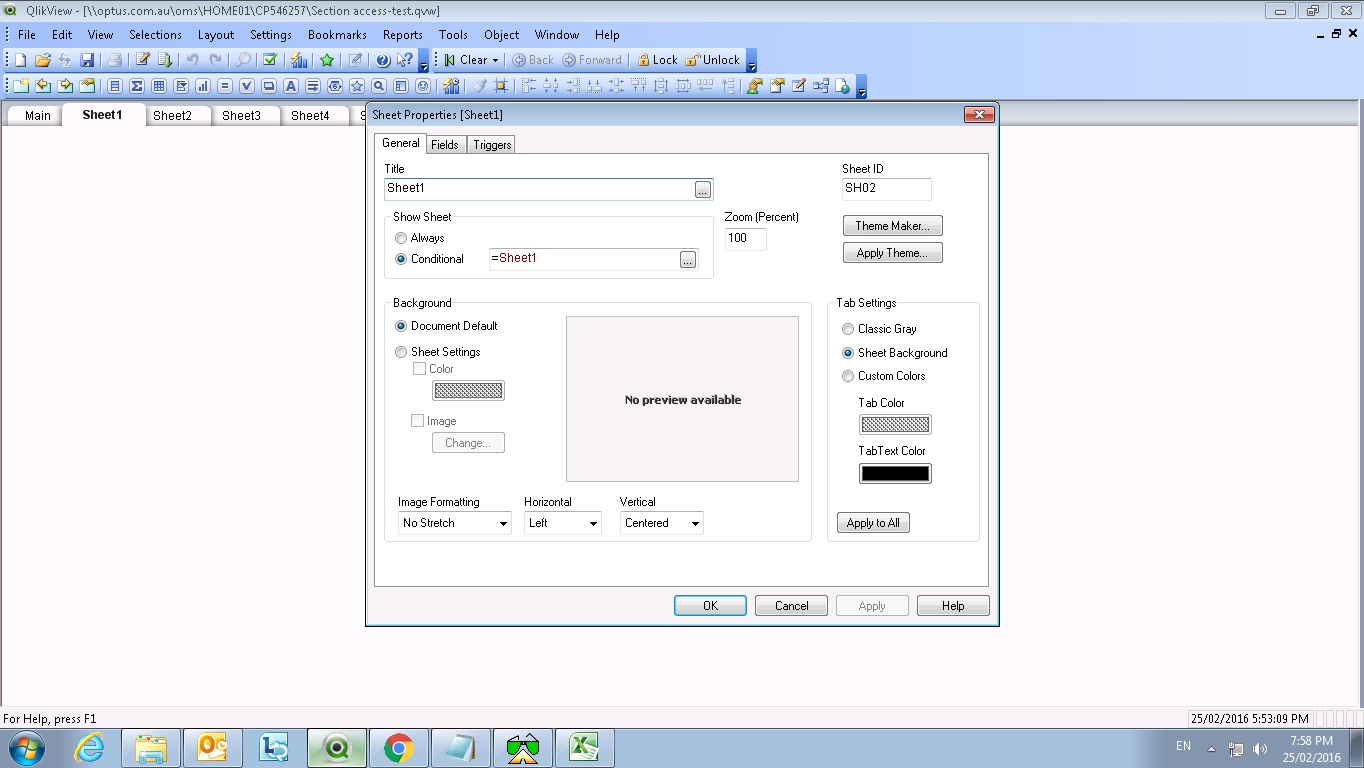Click the black TabText Color swatch
This screenshot has width=1364, height=768.
point(895,474)
